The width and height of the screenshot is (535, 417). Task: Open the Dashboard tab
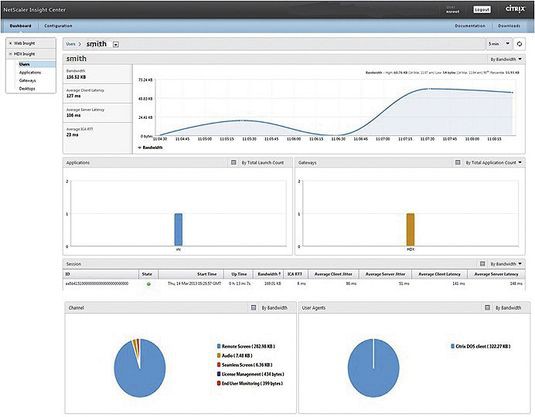click(x=20, y=26)
